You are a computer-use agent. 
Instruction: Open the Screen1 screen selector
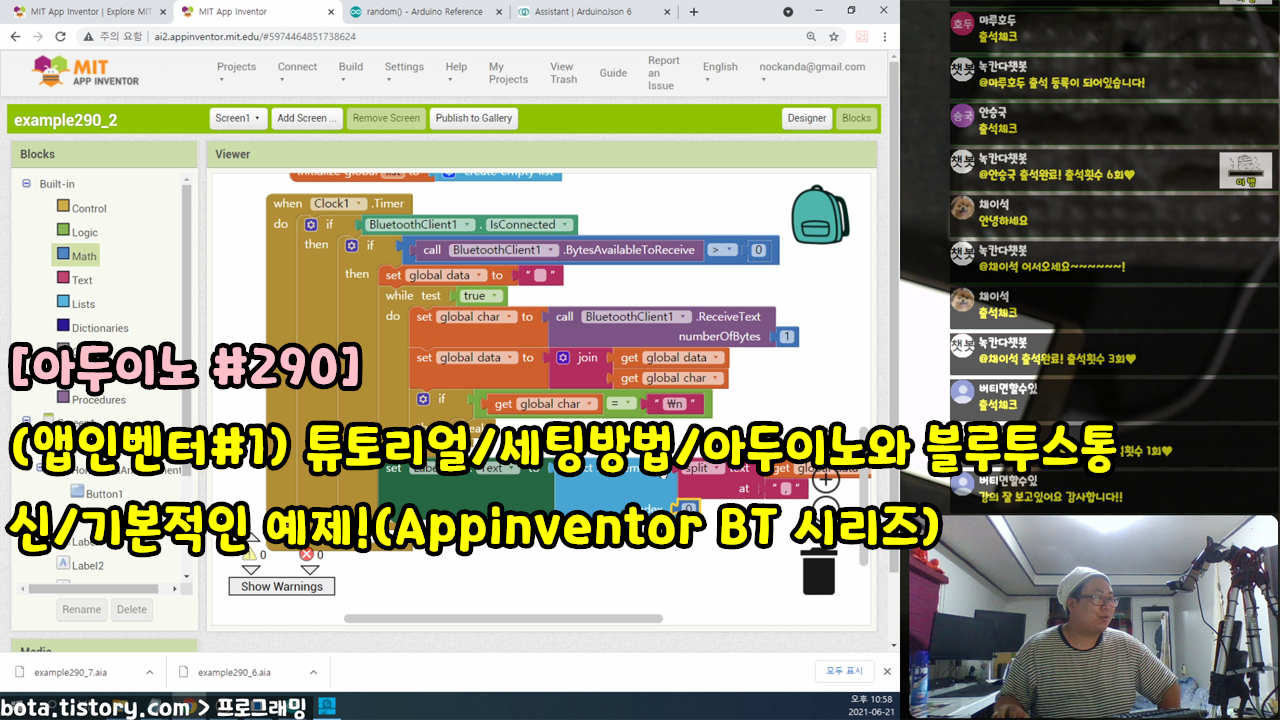(238, 118)
